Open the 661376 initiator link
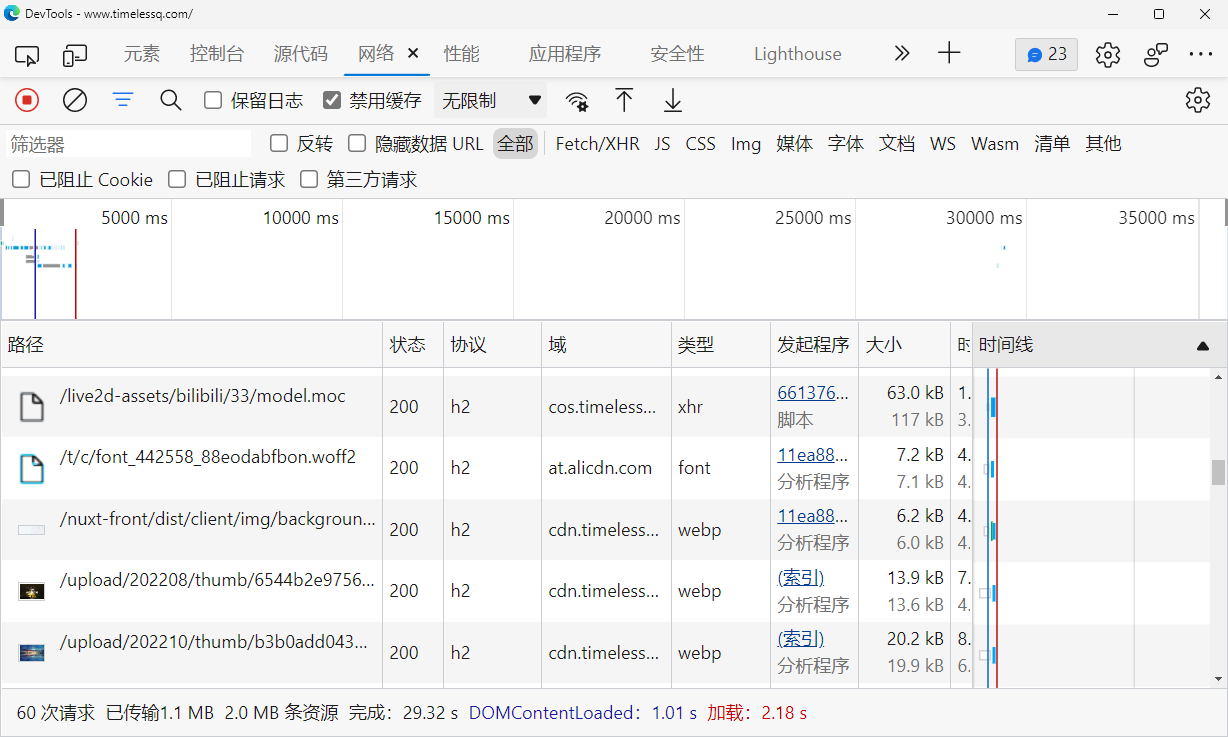Image resolution: width=1228 pixels, height=737 pixels. [x=812, y=393]
